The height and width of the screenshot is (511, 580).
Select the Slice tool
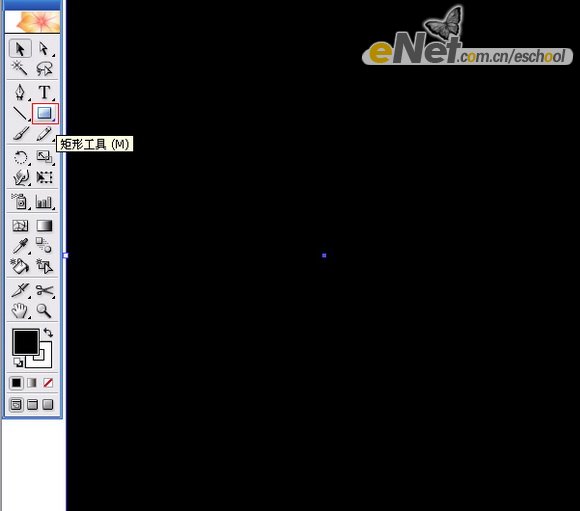pyautogui.click(x=20, y=290)
